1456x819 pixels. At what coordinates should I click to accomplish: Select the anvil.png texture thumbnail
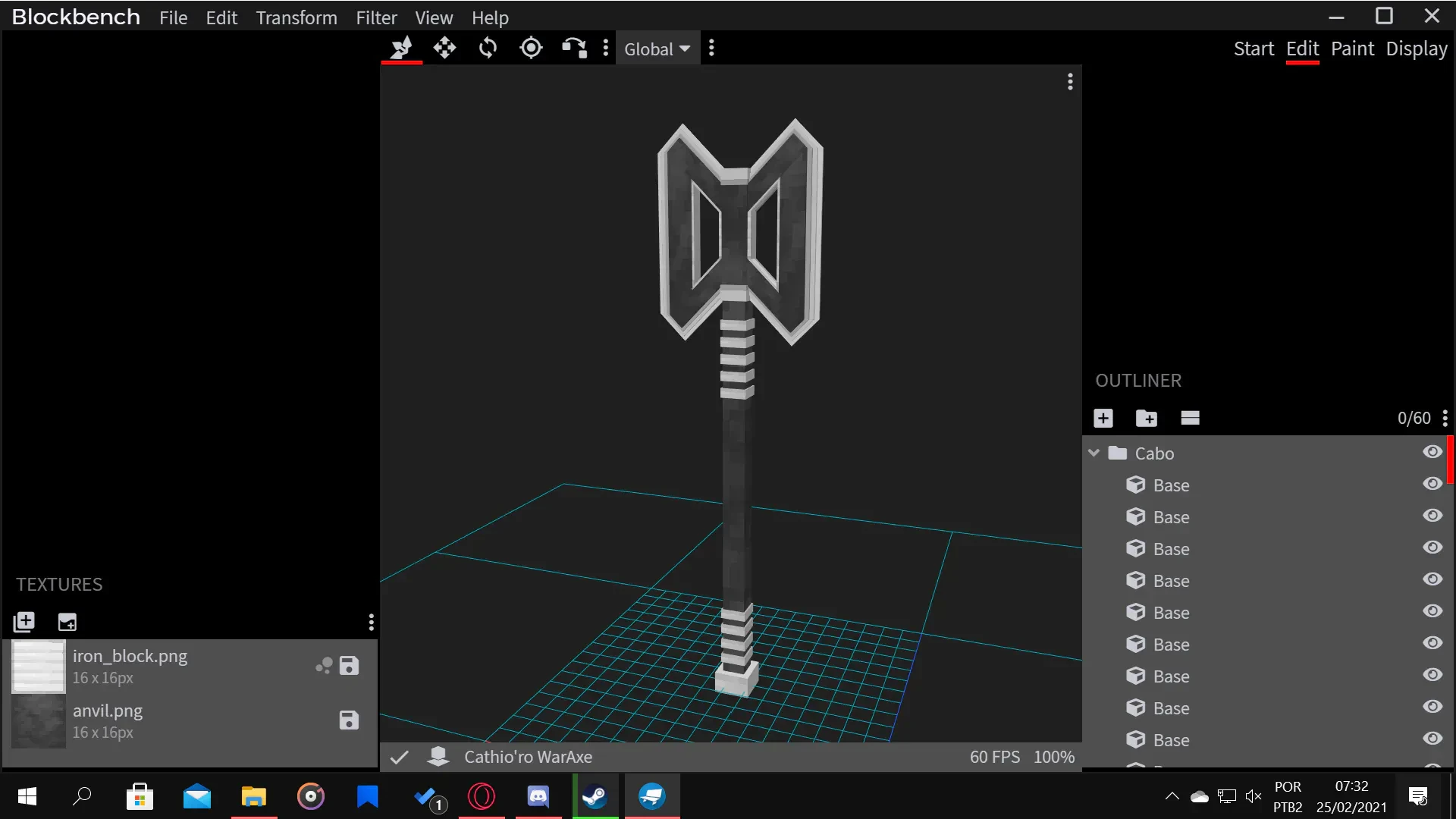click(x=39, y=721)
